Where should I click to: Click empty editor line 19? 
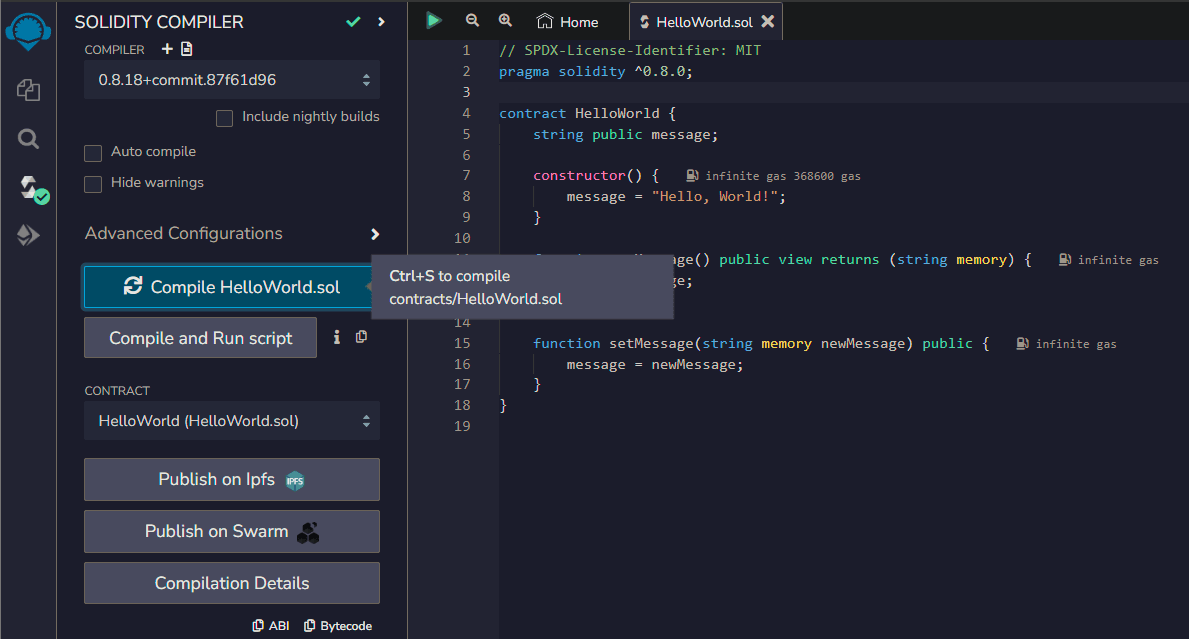(x=842, y=426)
